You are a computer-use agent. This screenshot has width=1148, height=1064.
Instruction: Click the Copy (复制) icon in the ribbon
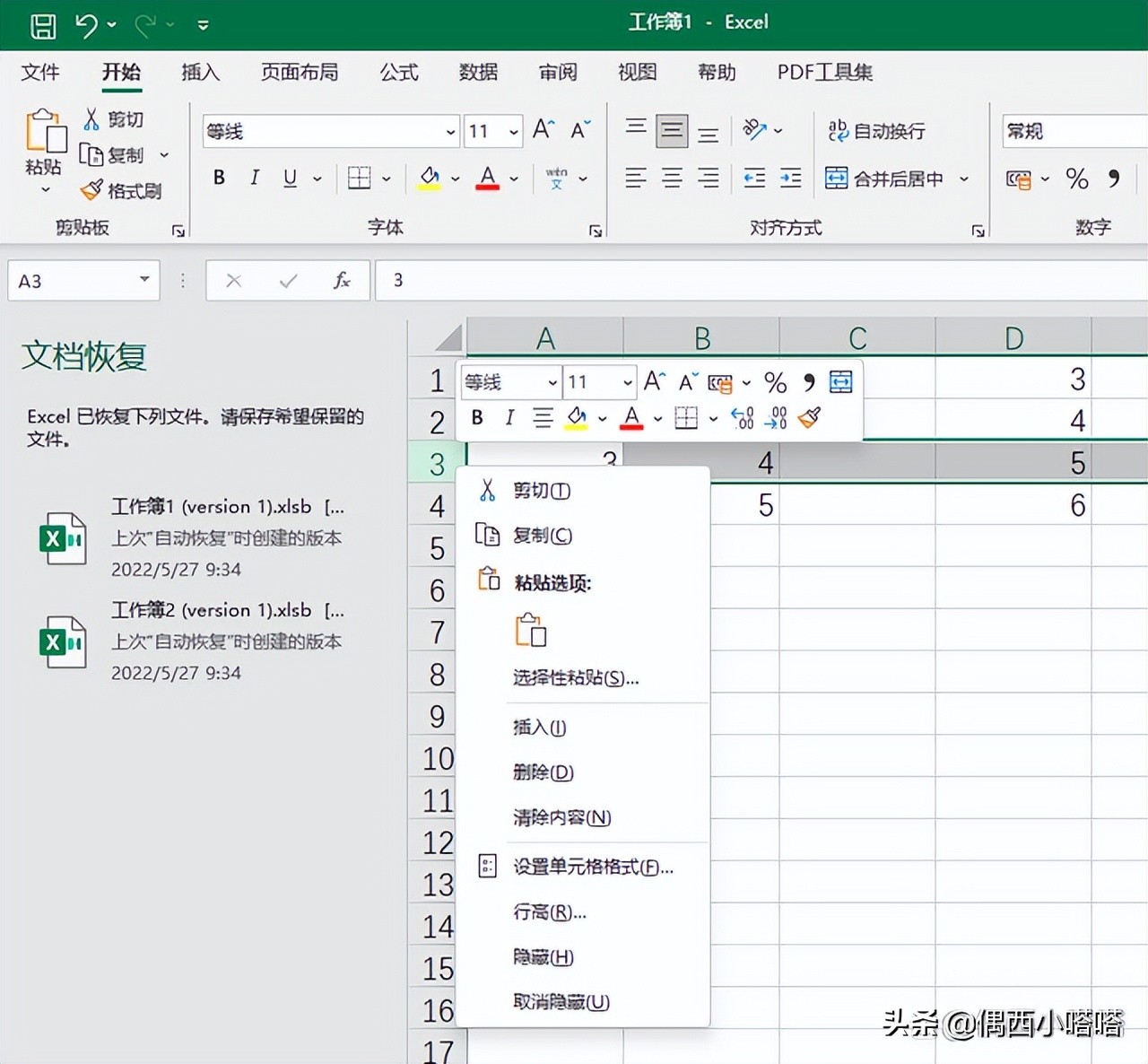coord(92,154)
